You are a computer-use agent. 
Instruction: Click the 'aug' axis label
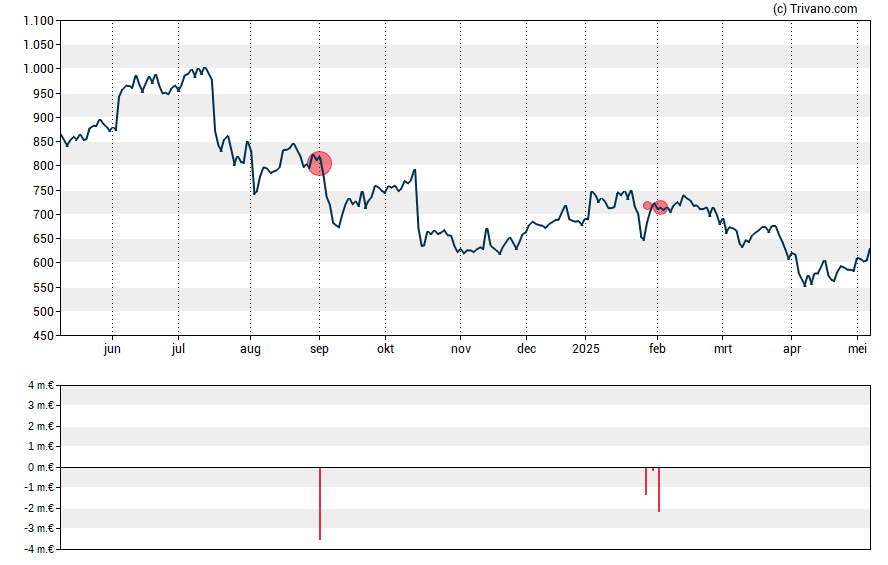[x=250, y=349]
